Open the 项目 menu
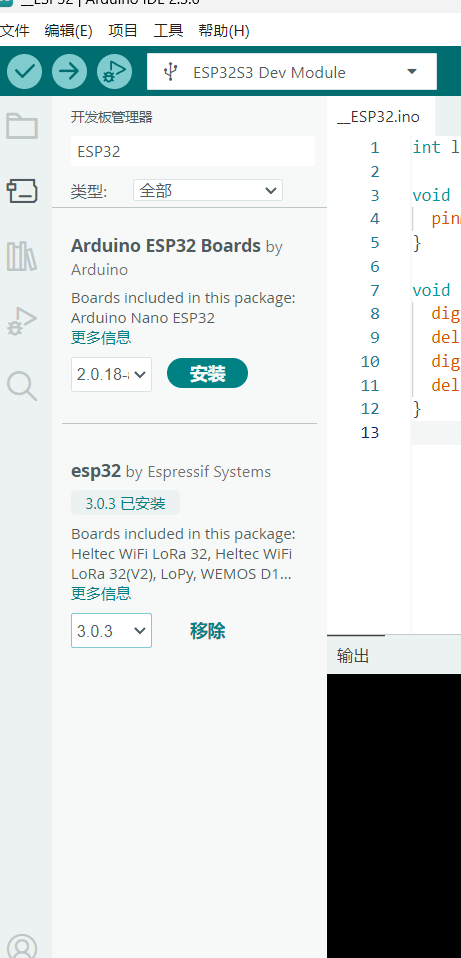Screen dimensions: 461x958 click(123, 31)
